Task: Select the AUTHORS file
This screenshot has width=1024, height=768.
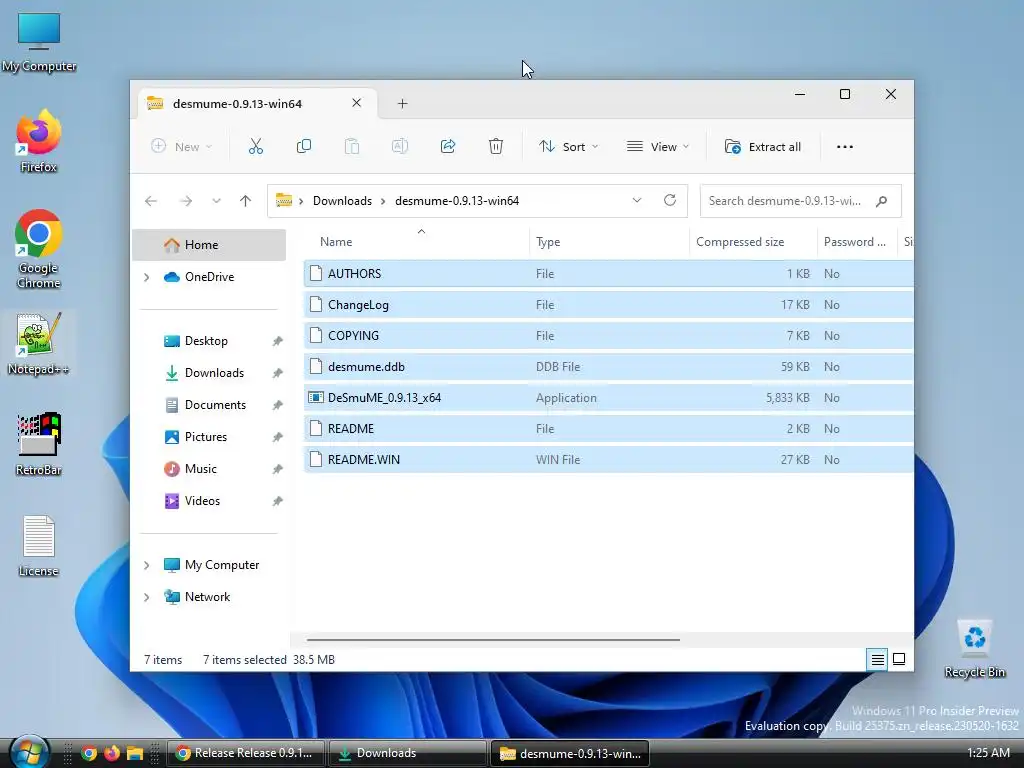Action: pyautogui.click(x=608, y=274)
